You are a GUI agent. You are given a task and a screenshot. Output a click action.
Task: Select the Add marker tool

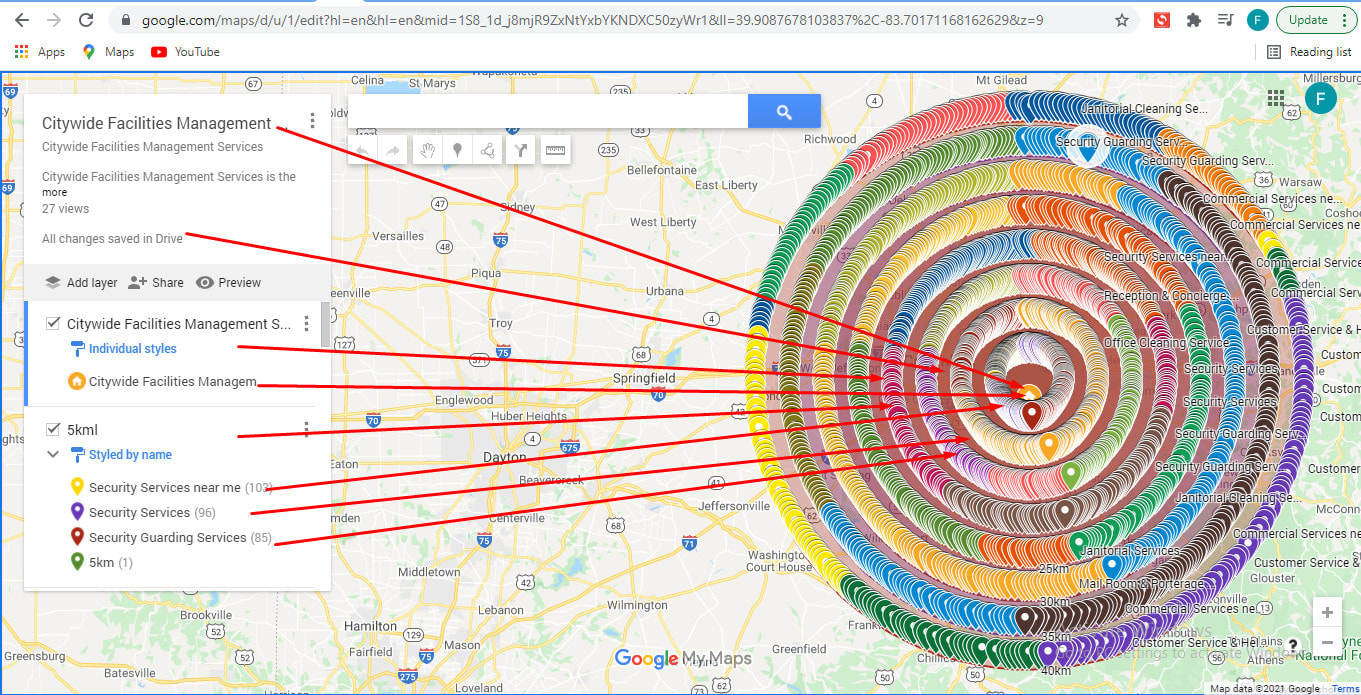(x=457, y=150)
